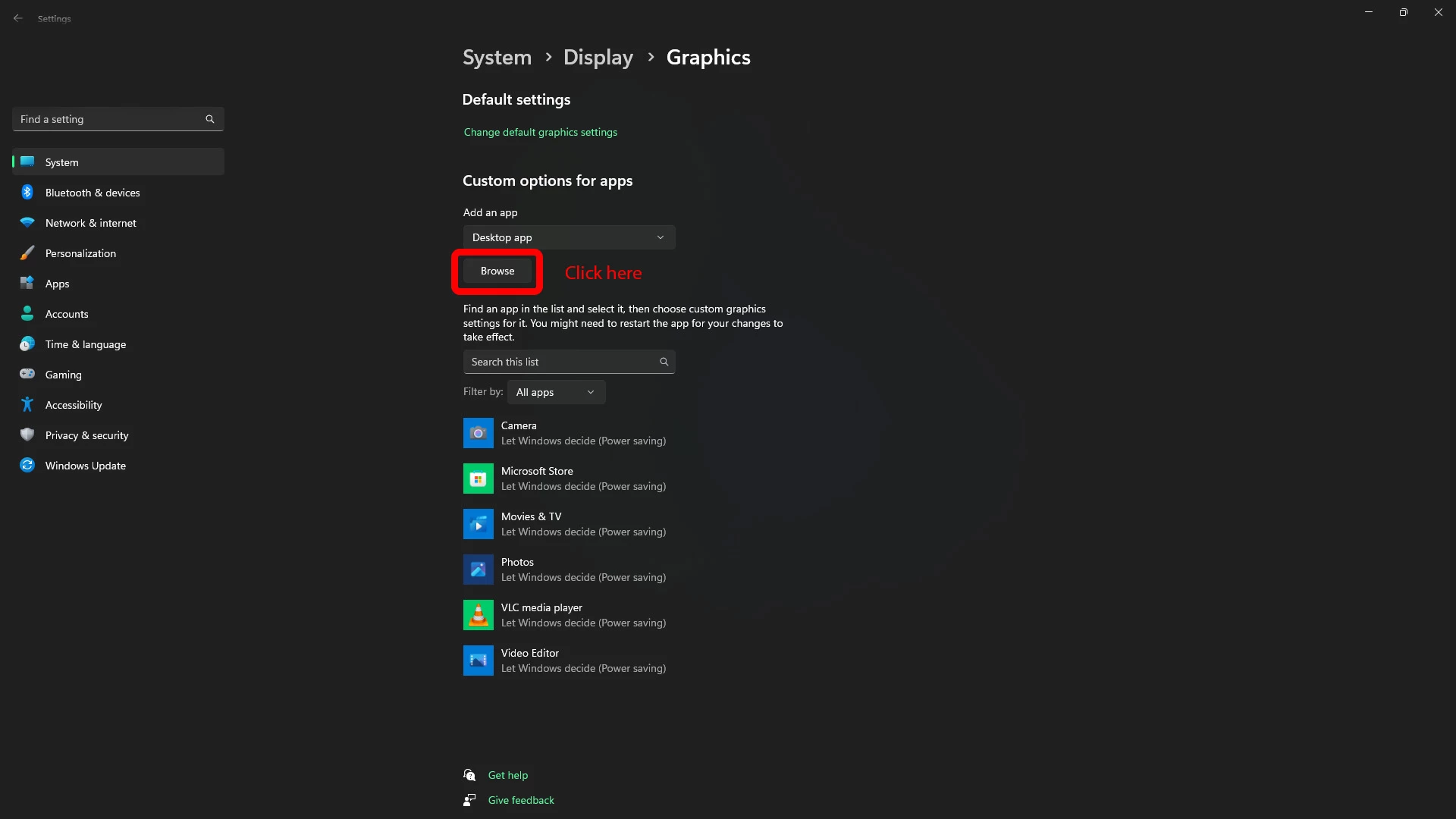Image resolution: width=1456 pixels, height=819 pixels.
Task: Select the Movies & TV app icon
Action: 478,524
